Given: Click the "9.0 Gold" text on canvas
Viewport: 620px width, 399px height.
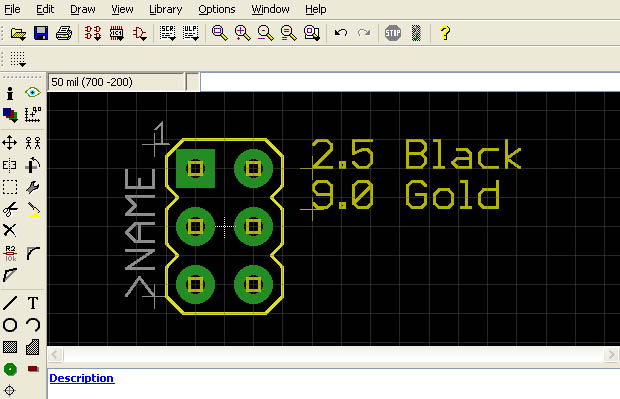Looking at the screenshot, I should tap(406, 195).
